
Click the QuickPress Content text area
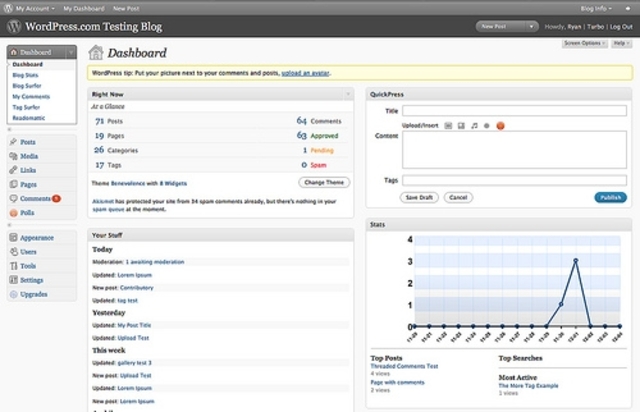514,149
